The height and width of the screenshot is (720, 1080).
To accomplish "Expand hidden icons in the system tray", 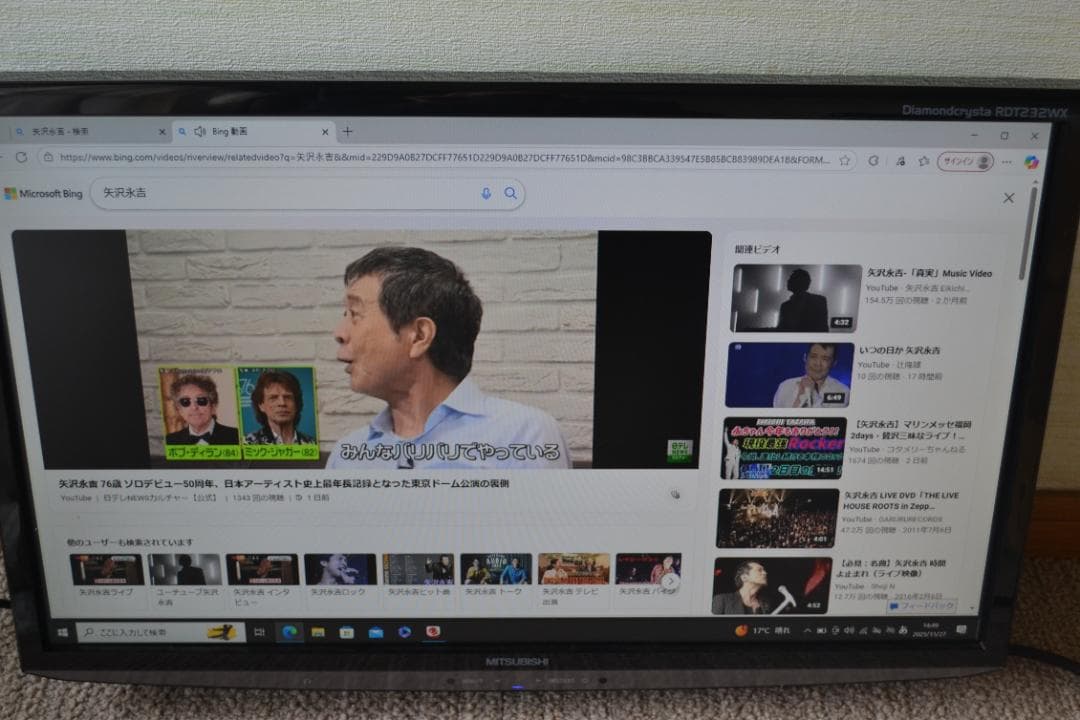I will [806, 630].
